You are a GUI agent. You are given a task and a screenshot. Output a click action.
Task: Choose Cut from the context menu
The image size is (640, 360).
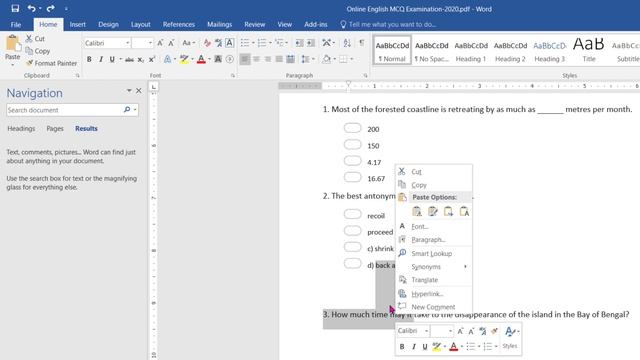(x=434, y=172)
